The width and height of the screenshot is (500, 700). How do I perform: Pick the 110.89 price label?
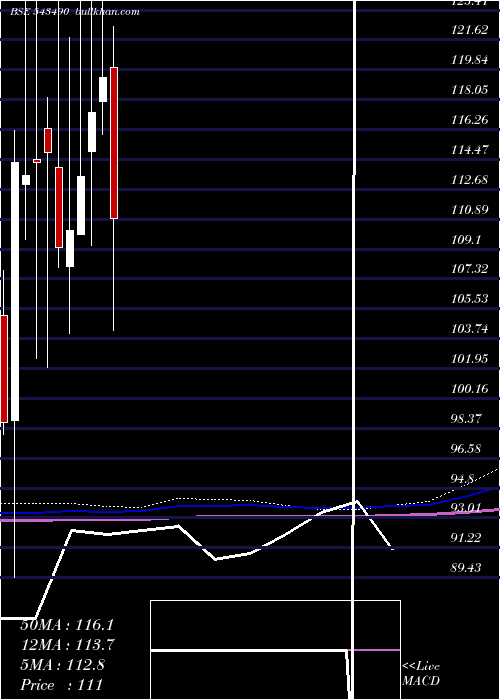tap(469, 209)
